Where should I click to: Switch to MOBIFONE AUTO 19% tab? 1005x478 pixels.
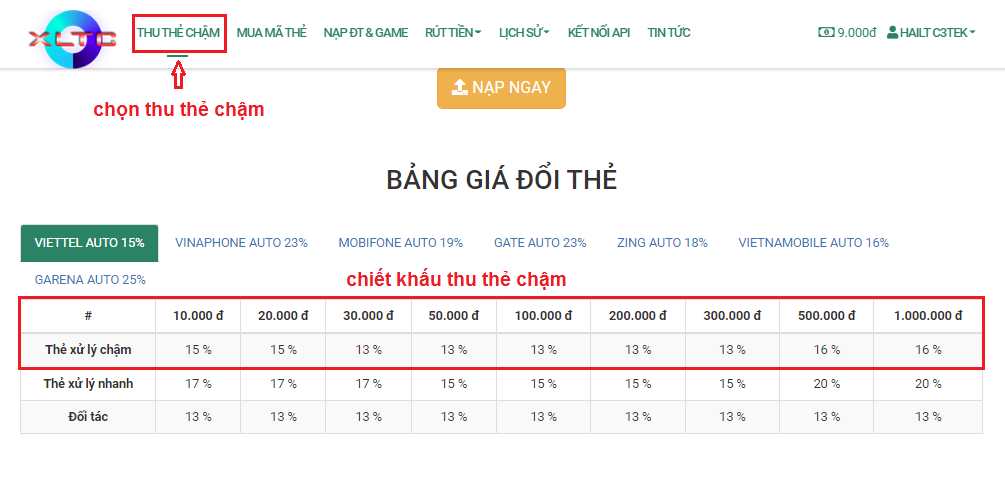coord(401,243)
